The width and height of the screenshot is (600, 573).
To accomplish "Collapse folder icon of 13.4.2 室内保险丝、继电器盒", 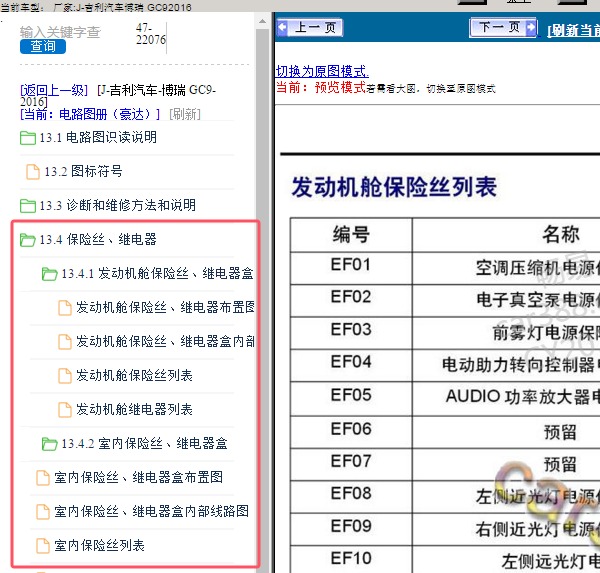I will click(x=49, y=444).
